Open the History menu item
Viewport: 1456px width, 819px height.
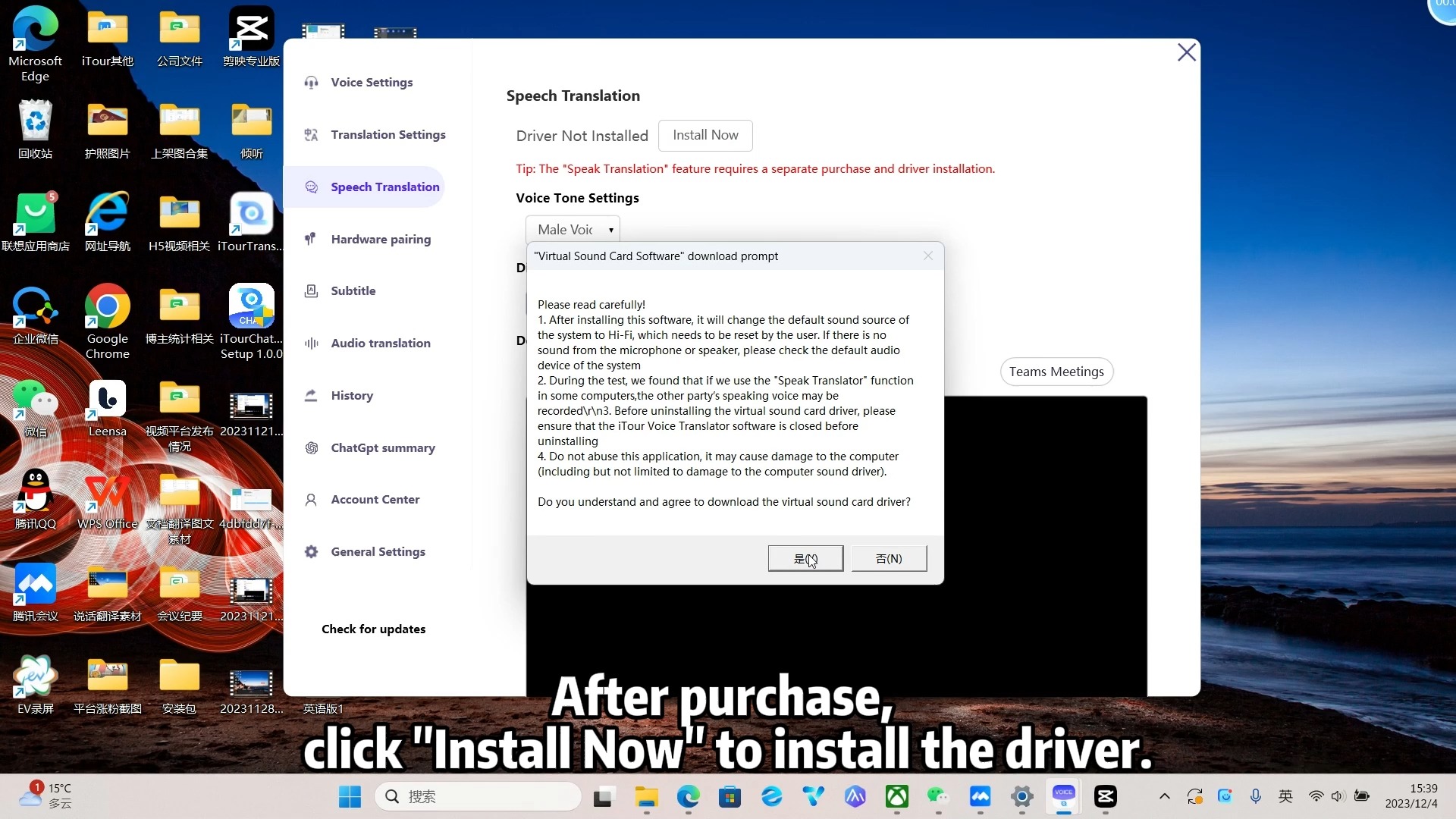click(x=352, y=396)
